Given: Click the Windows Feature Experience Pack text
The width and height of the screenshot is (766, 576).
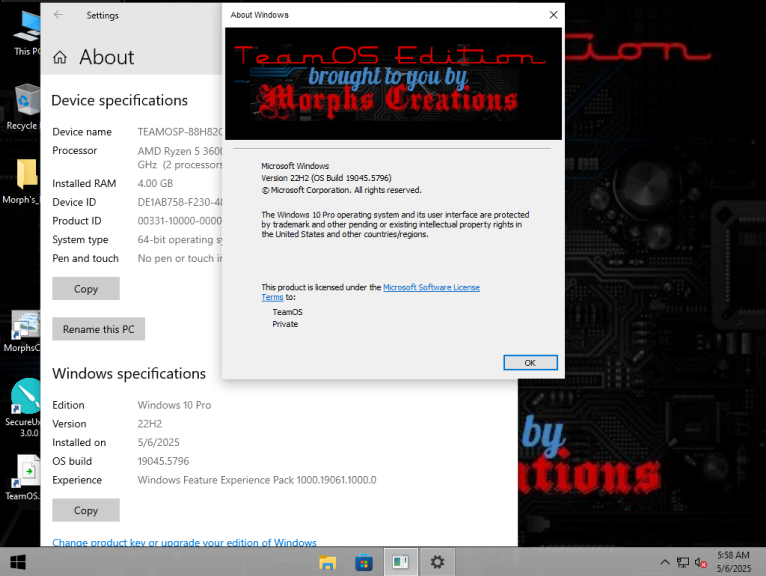Looking at the screenshot, I should pyautogui.click(x=257, y=480).
